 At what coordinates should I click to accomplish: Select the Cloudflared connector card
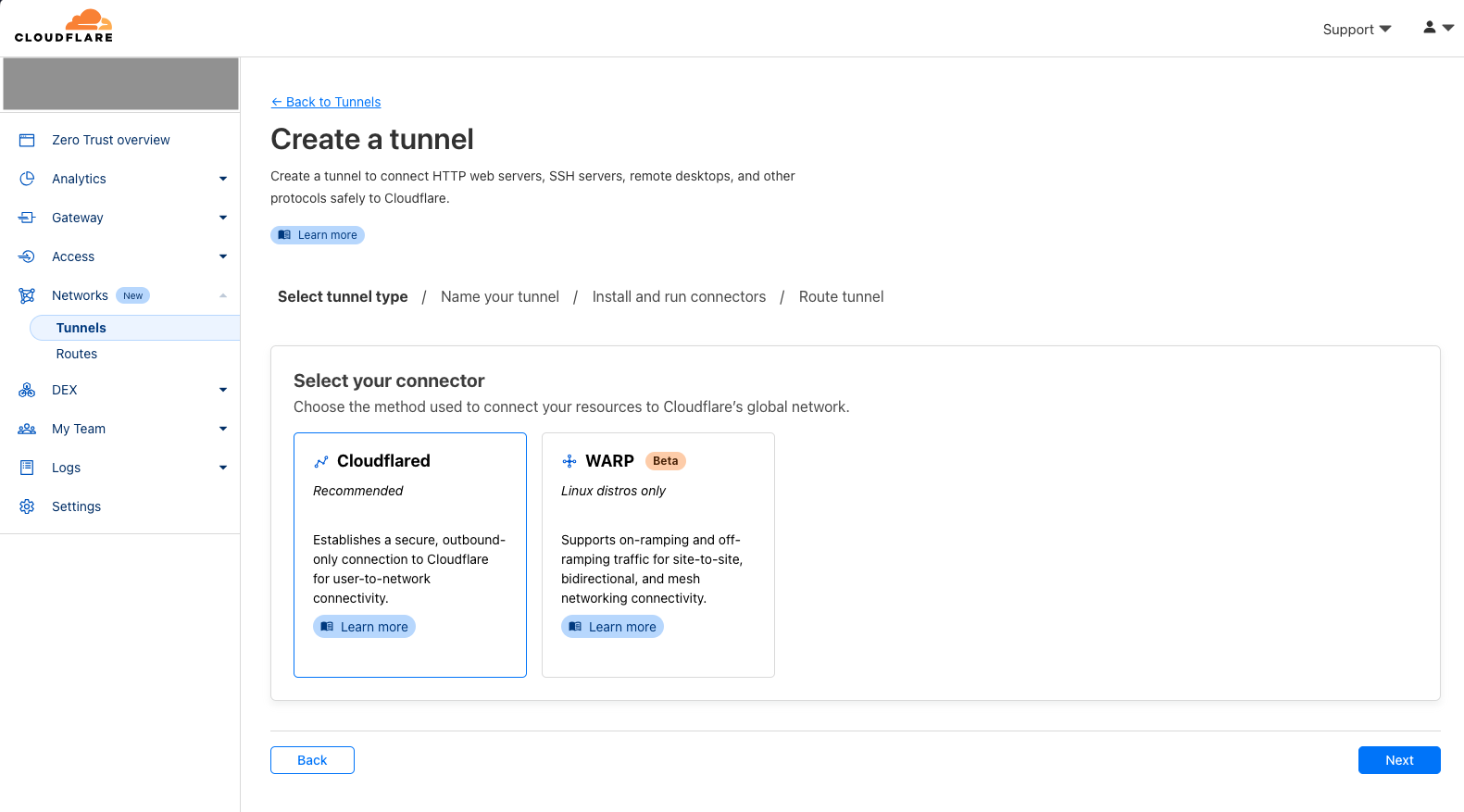[x=409, y=554]
